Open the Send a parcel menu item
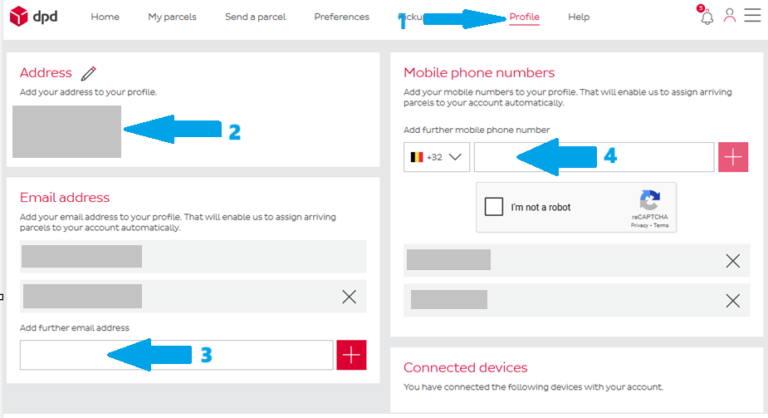 tap(255, 17)
